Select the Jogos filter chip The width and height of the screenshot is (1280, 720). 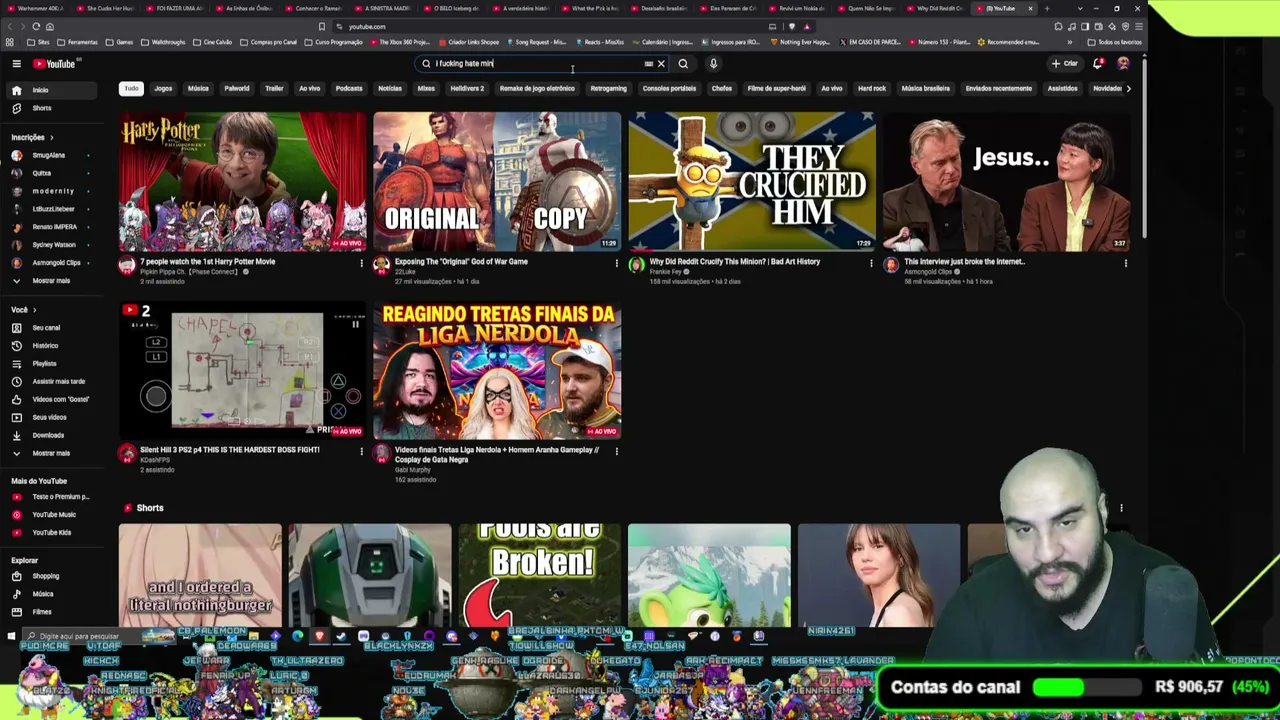(x=163, y=89)
